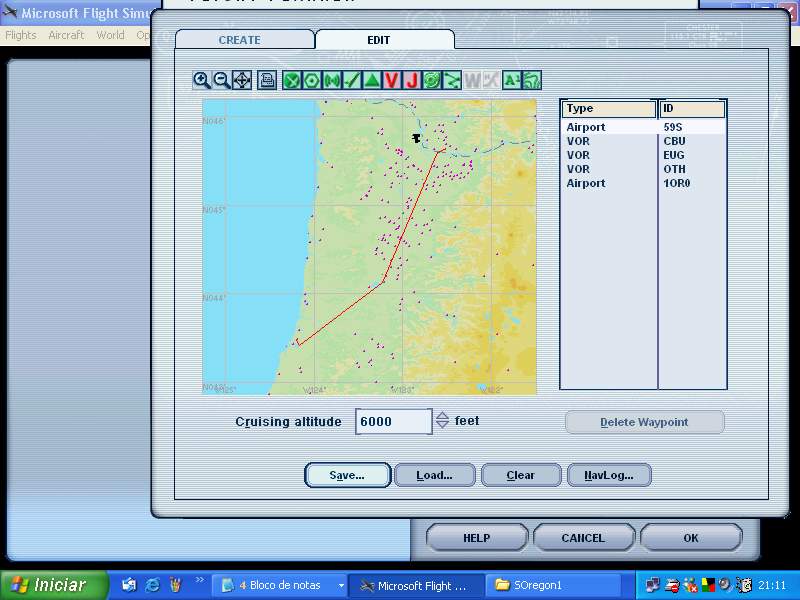Toggle NDB stations display on the map
800x600 pixels.
332,80
